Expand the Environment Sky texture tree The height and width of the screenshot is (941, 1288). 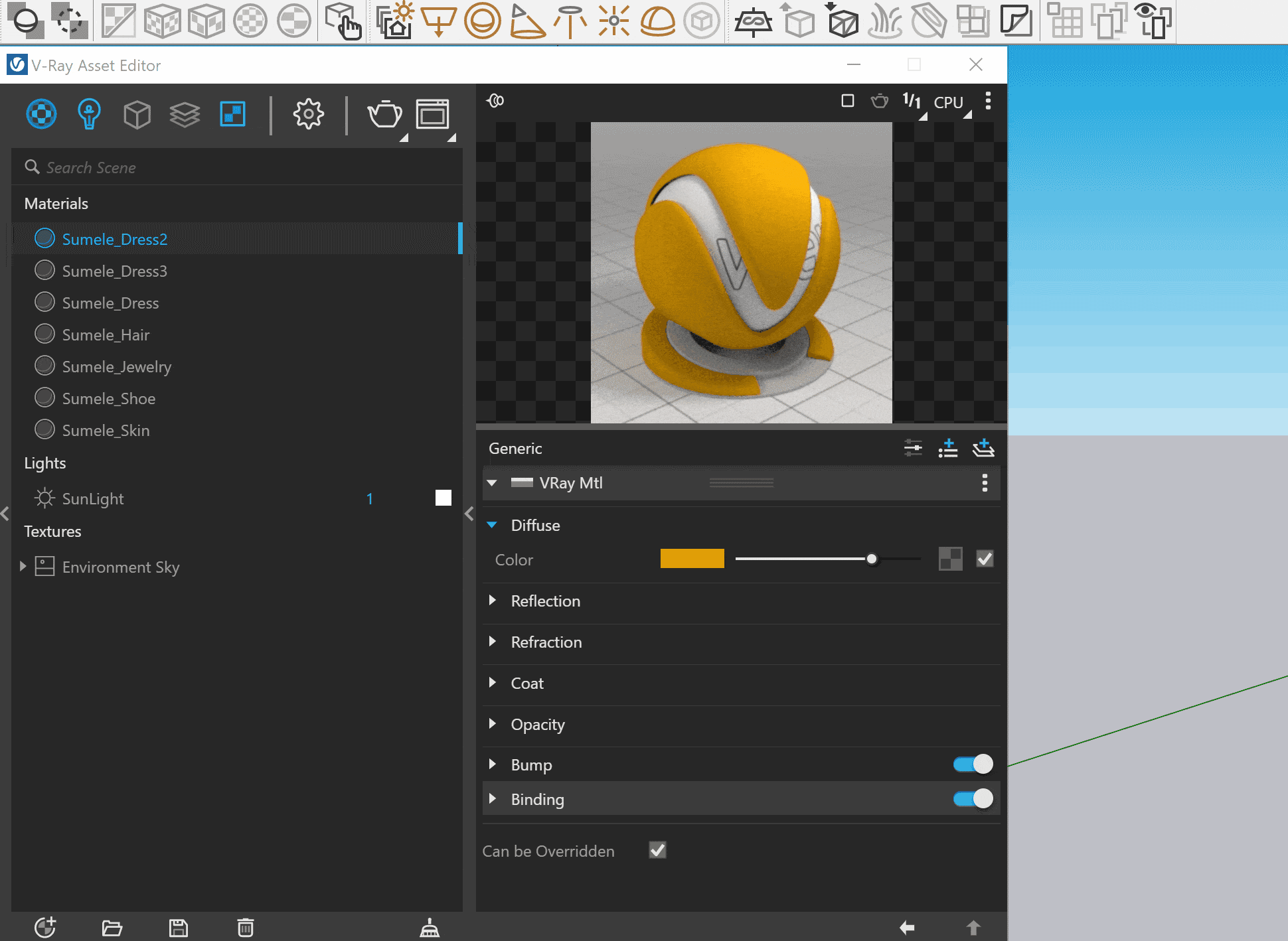(23, 566)
